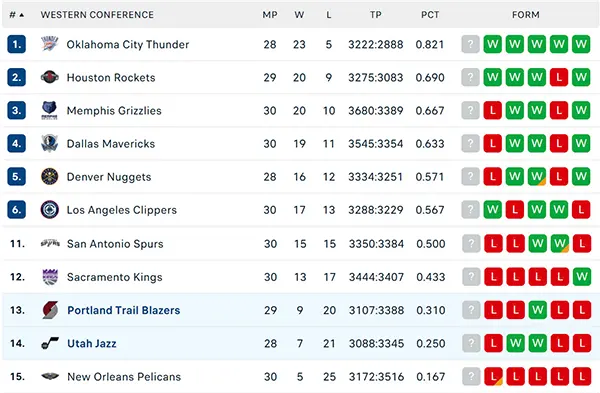Image resolution: width=600 pixels, height=393 pixels.
Task: Click the Oklahoma City Thunder logo
Action: pos(50,44)
